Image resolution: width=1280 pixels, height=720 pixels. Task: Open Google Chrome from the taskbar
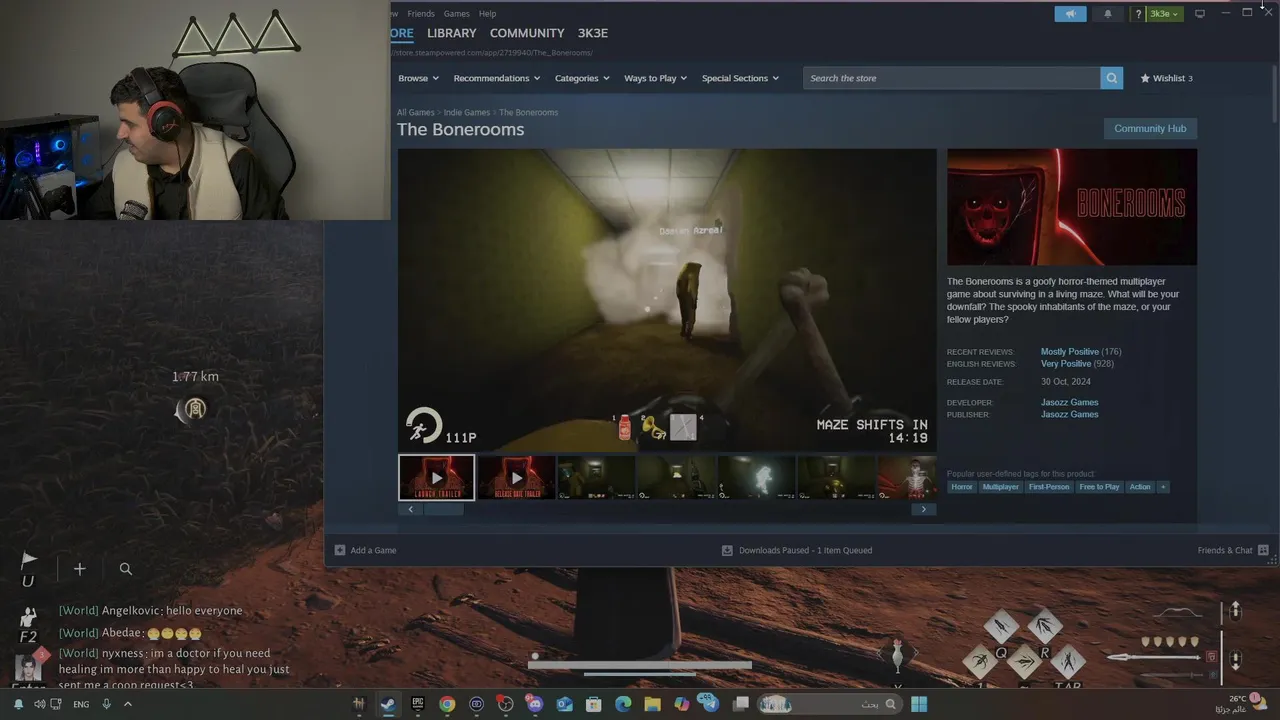pos(447,704)
